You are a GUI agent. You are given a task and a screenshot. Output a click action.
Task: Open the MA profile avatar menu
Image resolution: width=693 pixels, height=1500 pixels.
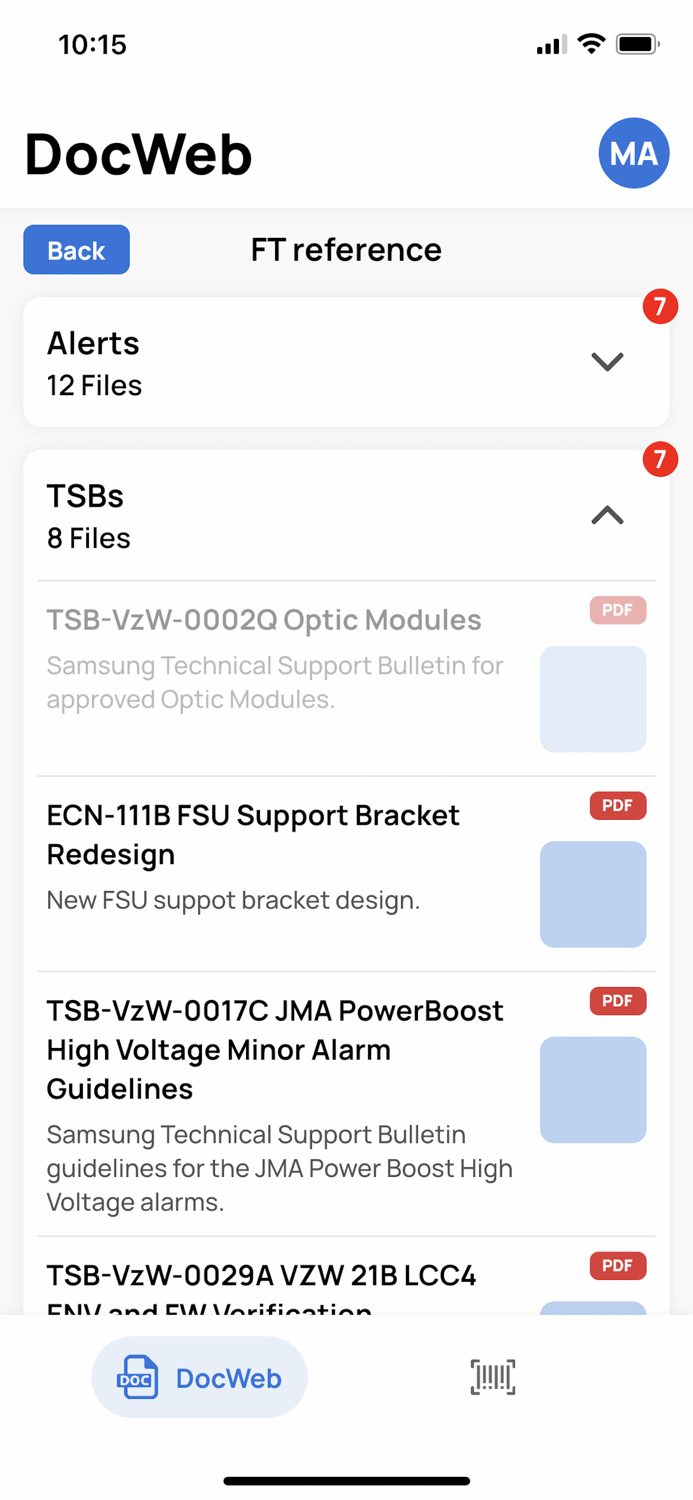pyautogui.click(x=633, y=153)
